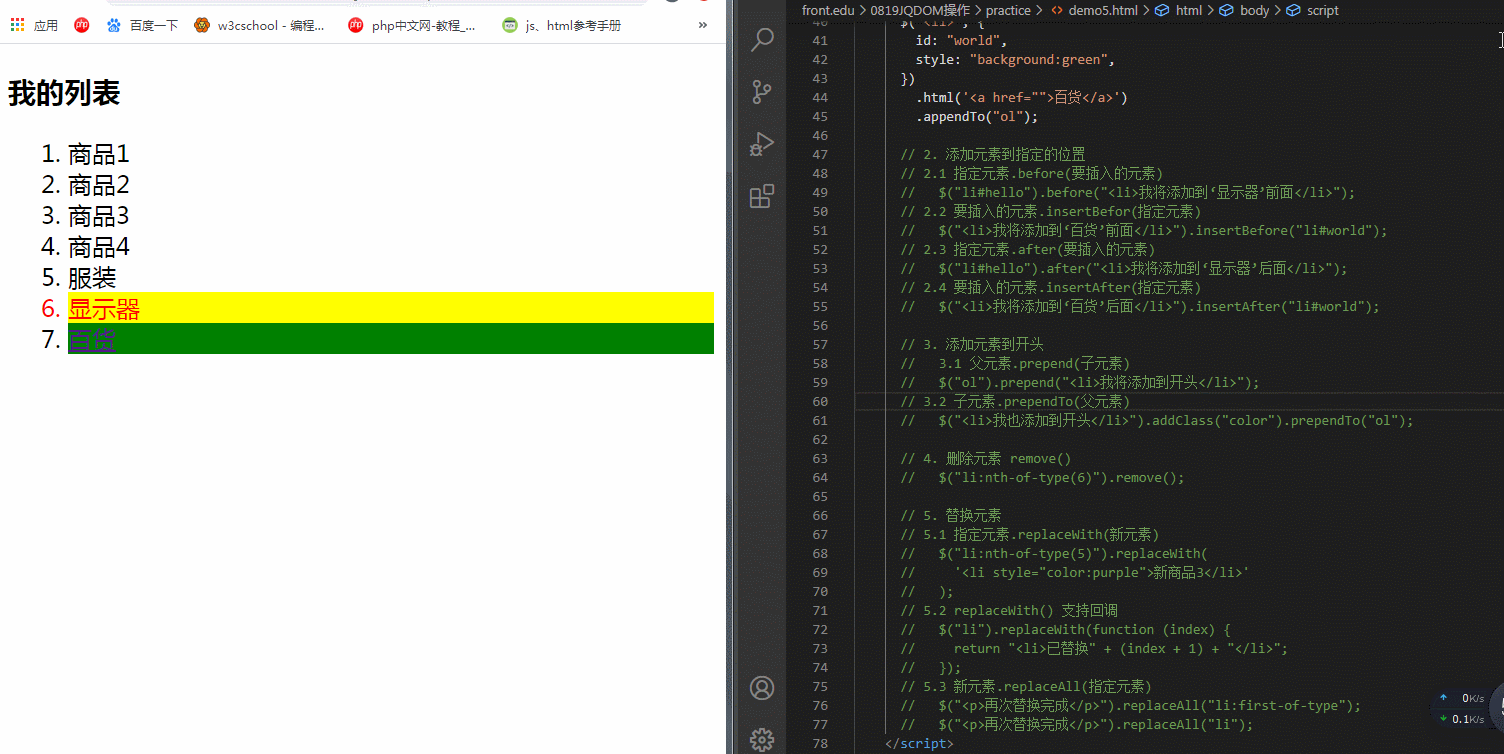Image resolution: width=1504 pixels, height=754 pixels.
Task: Open the VS Code Search view
Action: tap(762, 40)
